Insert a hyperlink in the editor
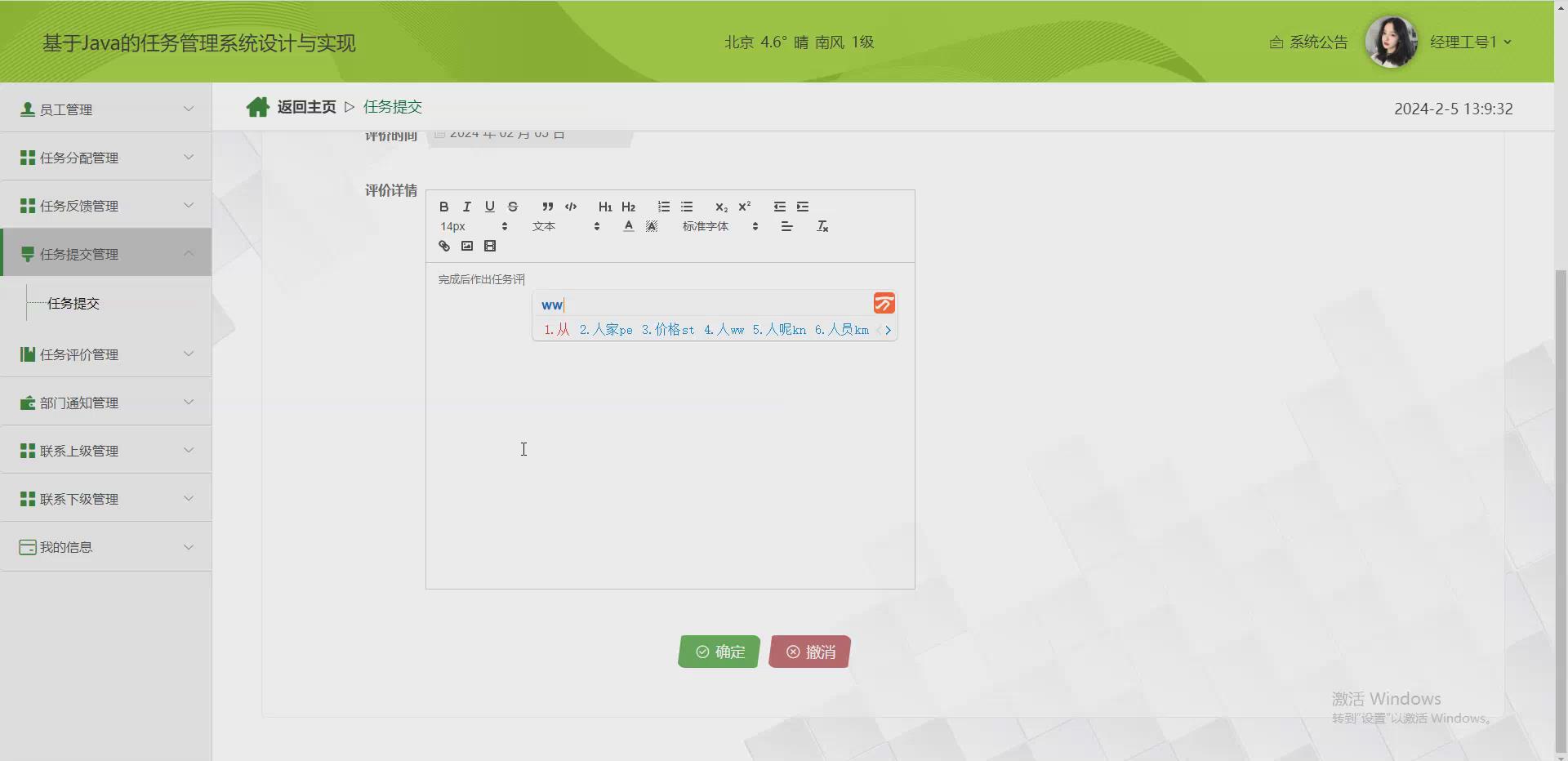The width and height of the screenshot is (1568, 761). tap(443, 246)
